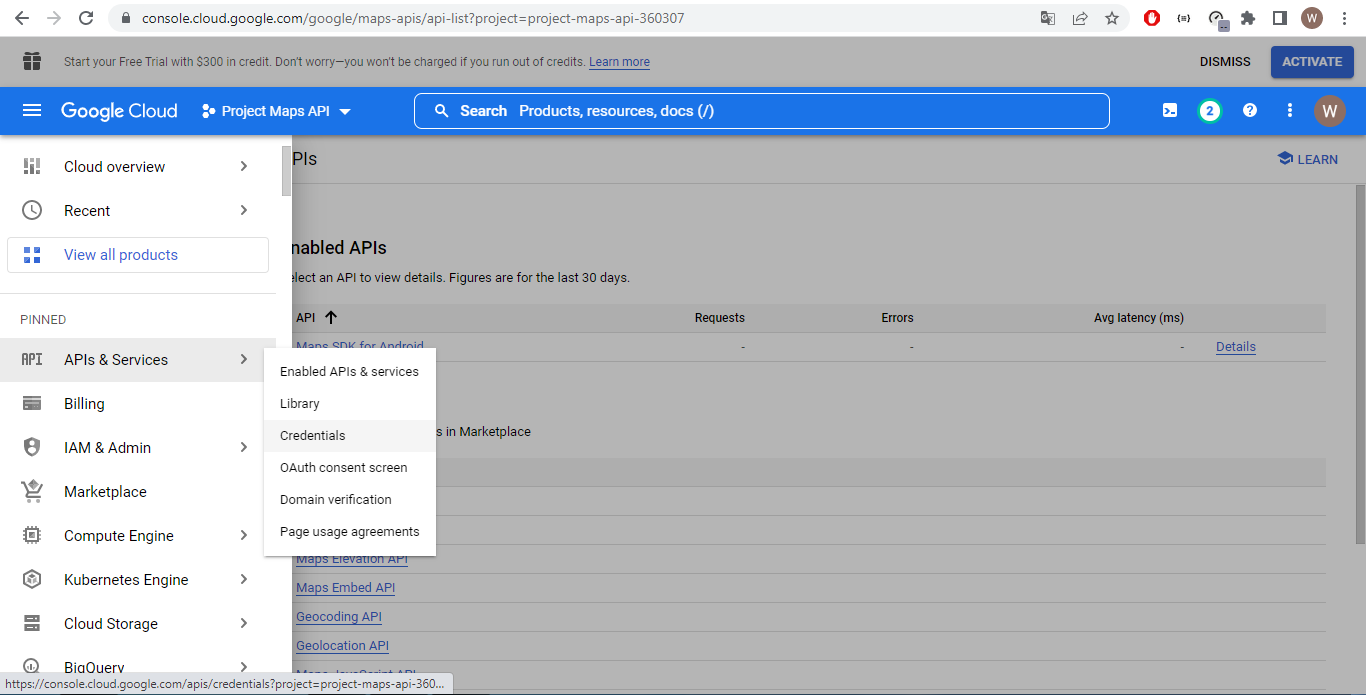1366x695 pixels.
Task: Open the Project Maps API project selector
Action: (276, 111)
